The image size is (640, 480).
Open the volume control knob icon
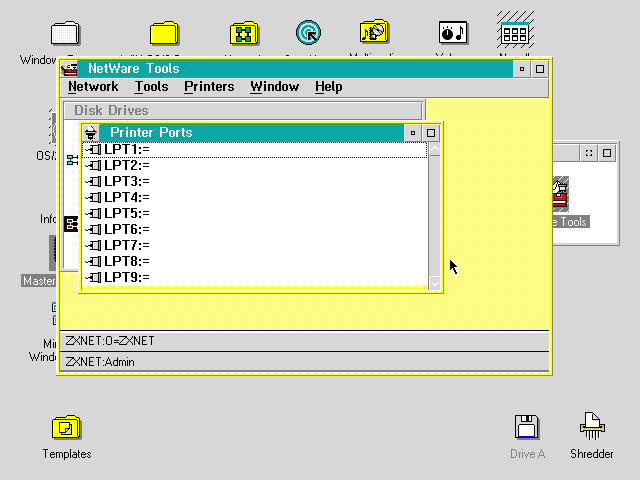[x=453, y=33]
